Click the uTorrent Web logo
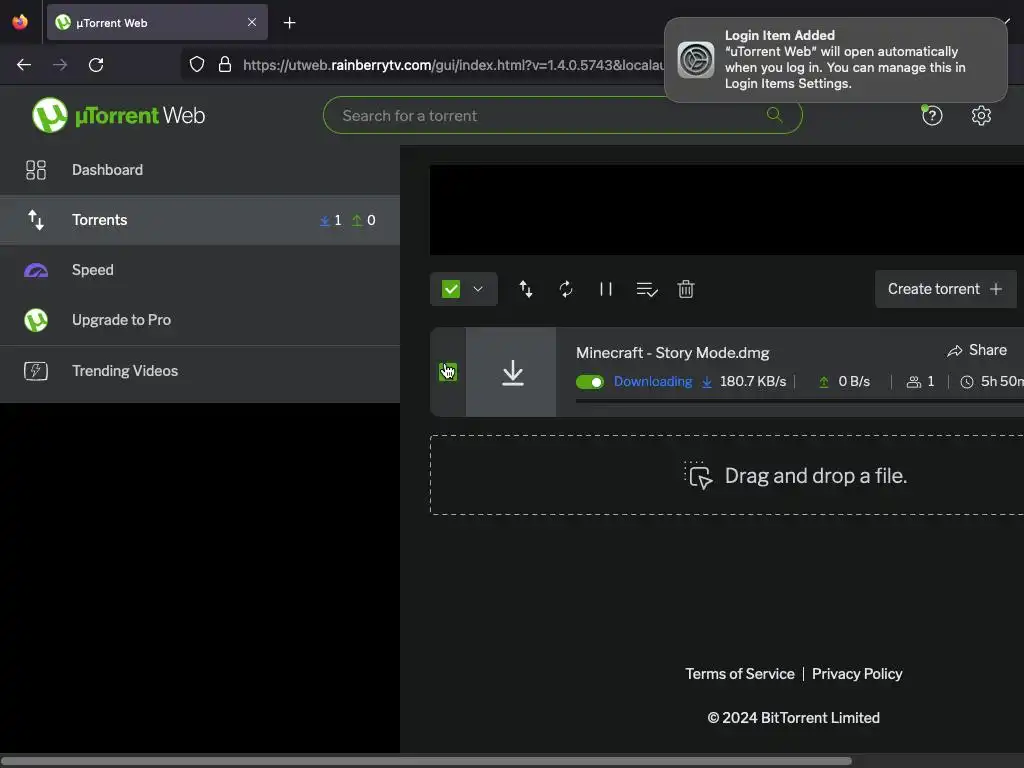Viewport: 1024px width, 768px height. (118, 116)
